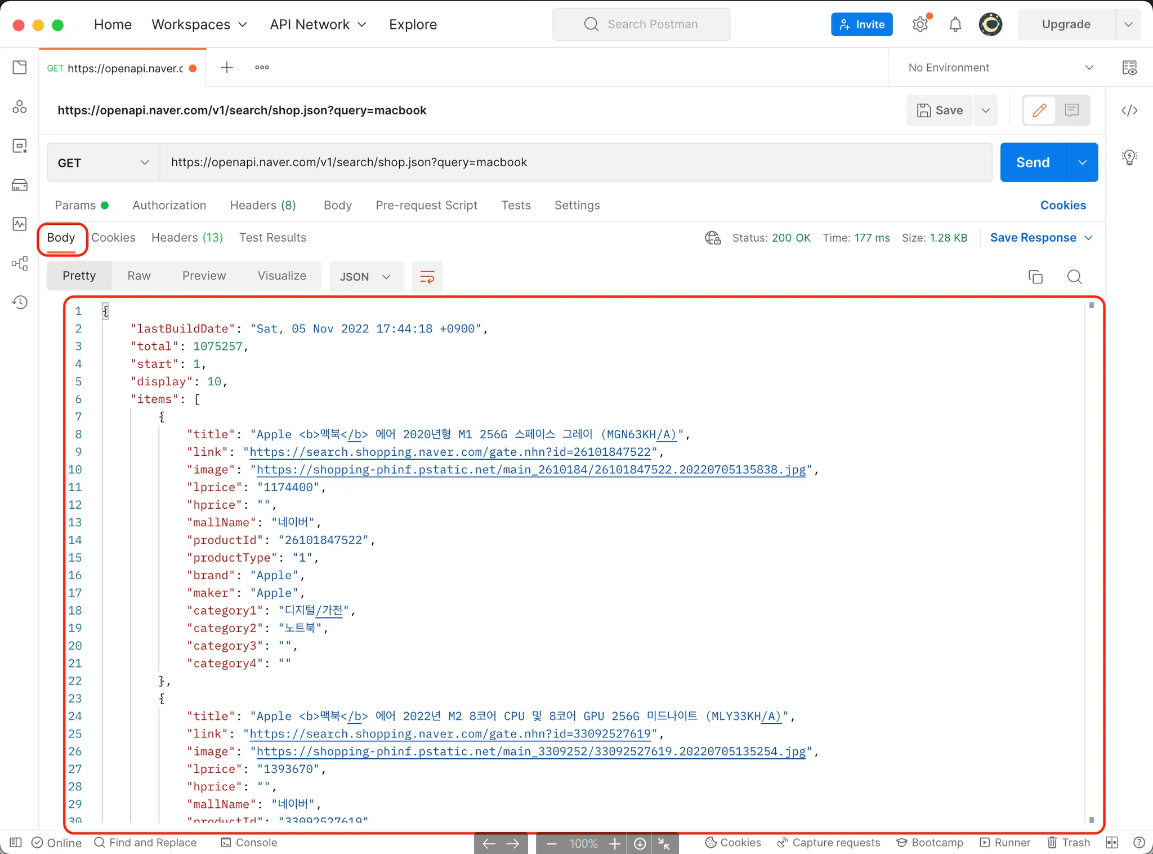This screenshot has height=854, width=1153.
Task: Open the request Cookies link
Action: [1063, 205]
